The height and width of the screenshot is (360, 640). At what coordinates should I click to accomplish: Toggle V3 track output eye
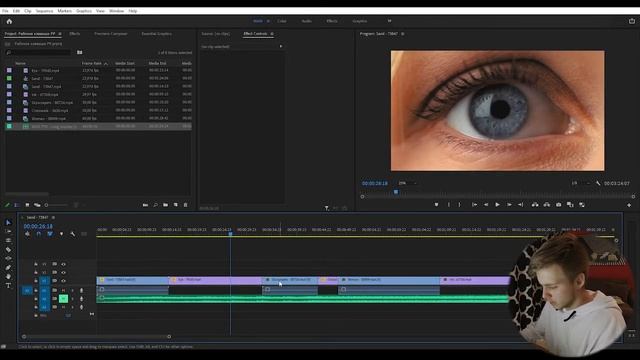click(x=63, y=264)
